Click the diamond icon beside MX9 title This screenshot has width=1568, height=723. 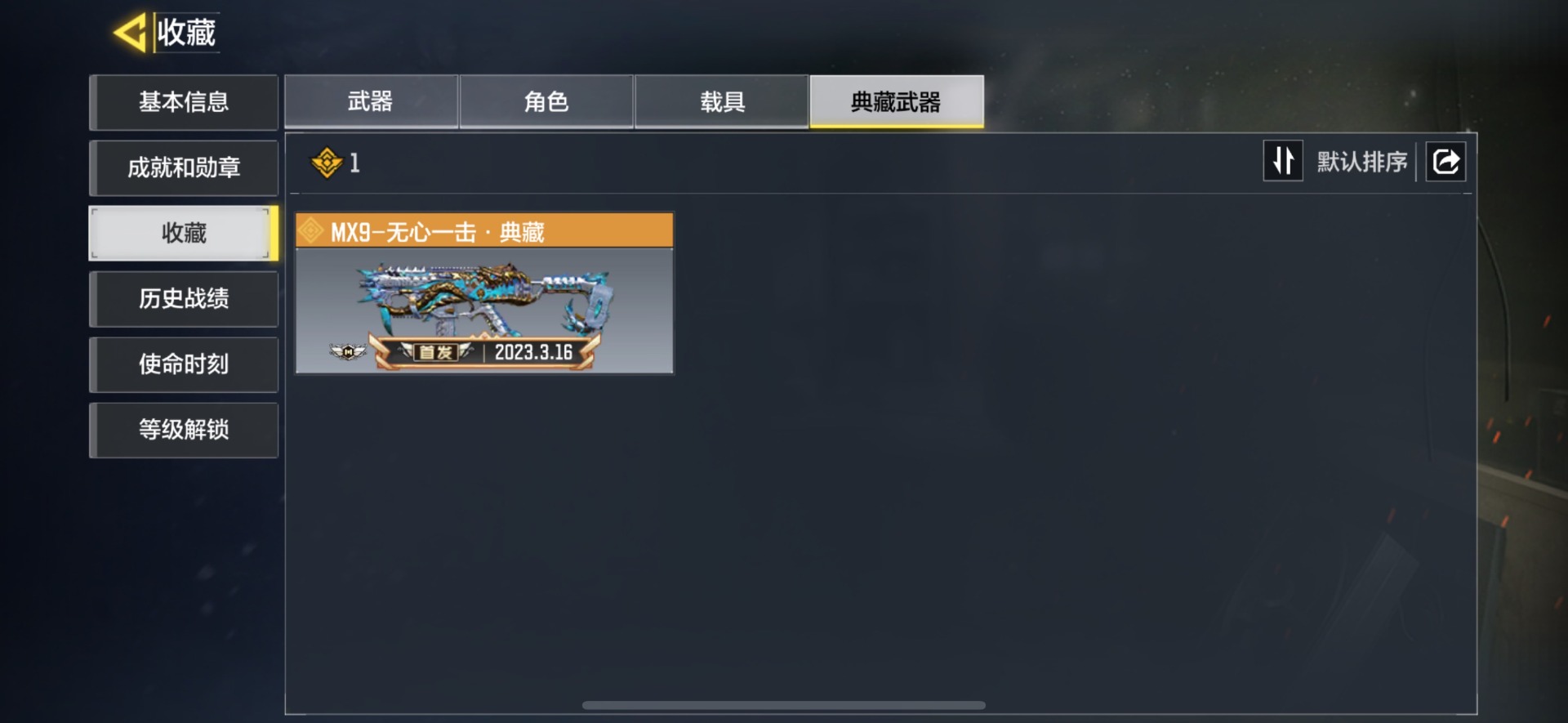click(310, 231)
